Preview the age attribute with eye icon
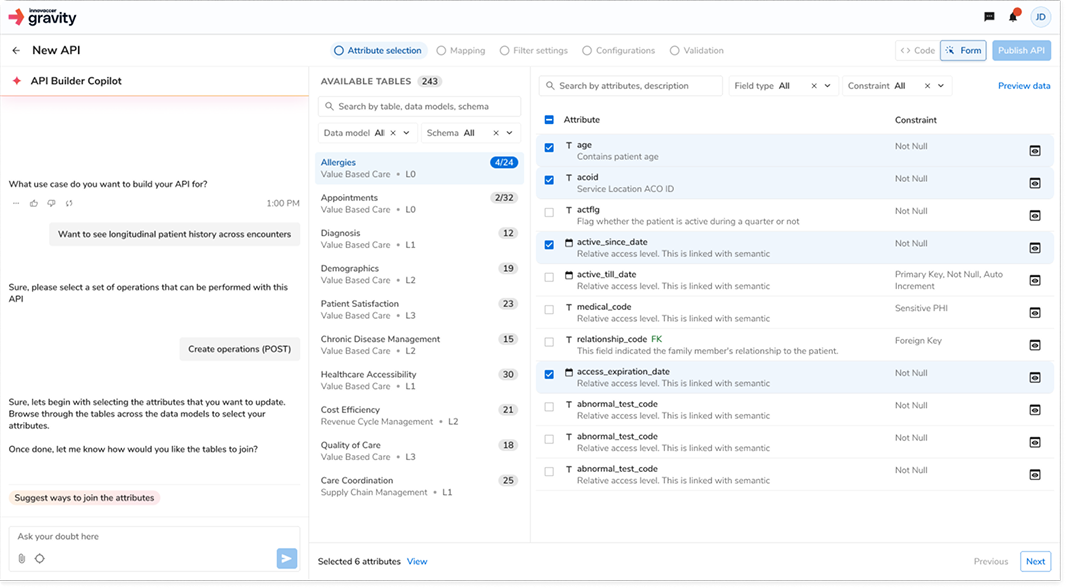Screen dimensions: 1066x588 [x=1035, y=151]
